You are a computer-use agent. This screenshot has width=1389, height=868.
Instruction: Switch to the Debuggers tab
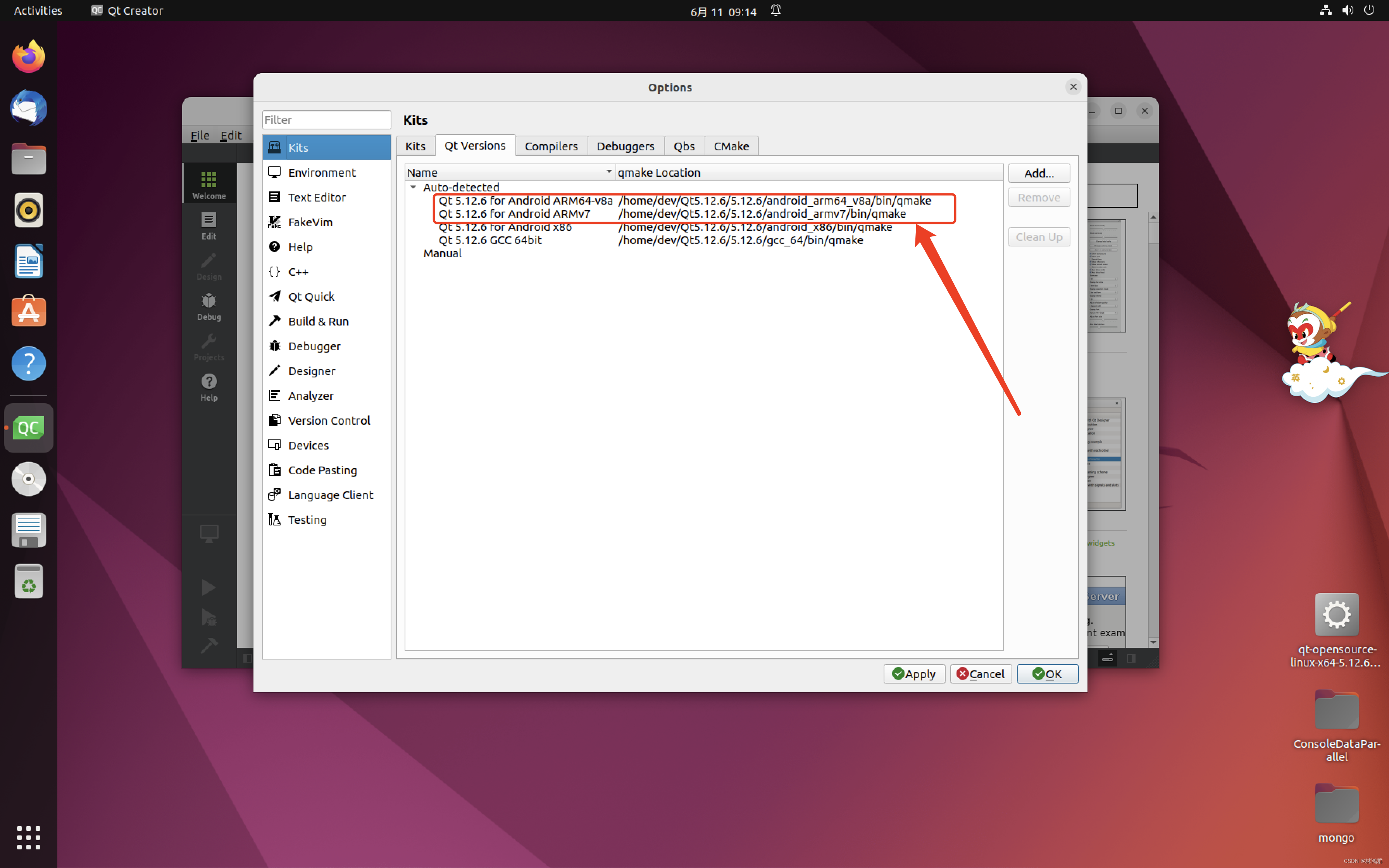point(624,146)
